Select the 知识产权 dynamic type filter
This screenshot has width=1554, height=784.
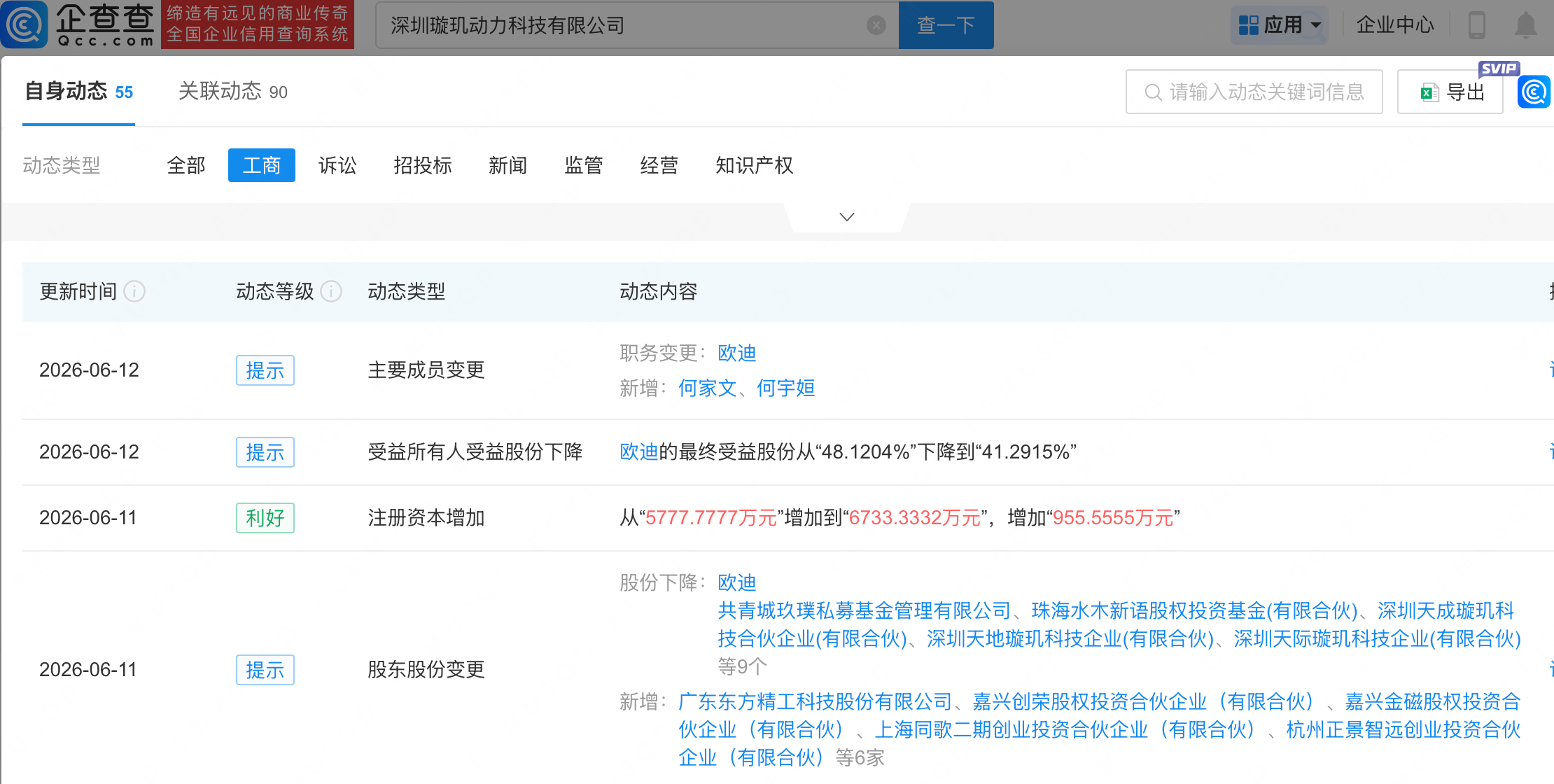pos(755,165)
